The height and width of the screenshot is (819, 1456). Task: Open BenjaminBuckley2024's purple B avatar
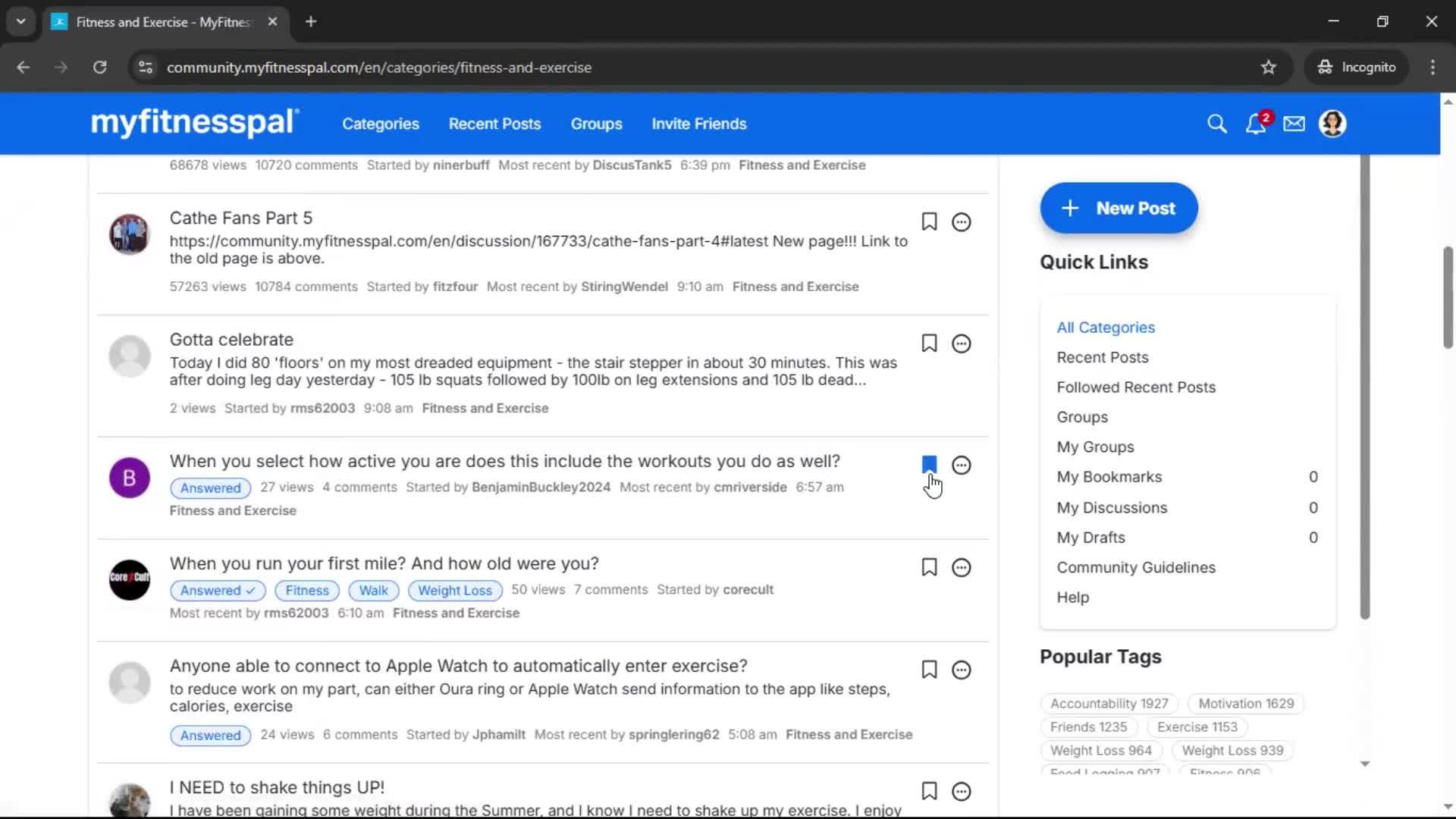pos(129,478)
